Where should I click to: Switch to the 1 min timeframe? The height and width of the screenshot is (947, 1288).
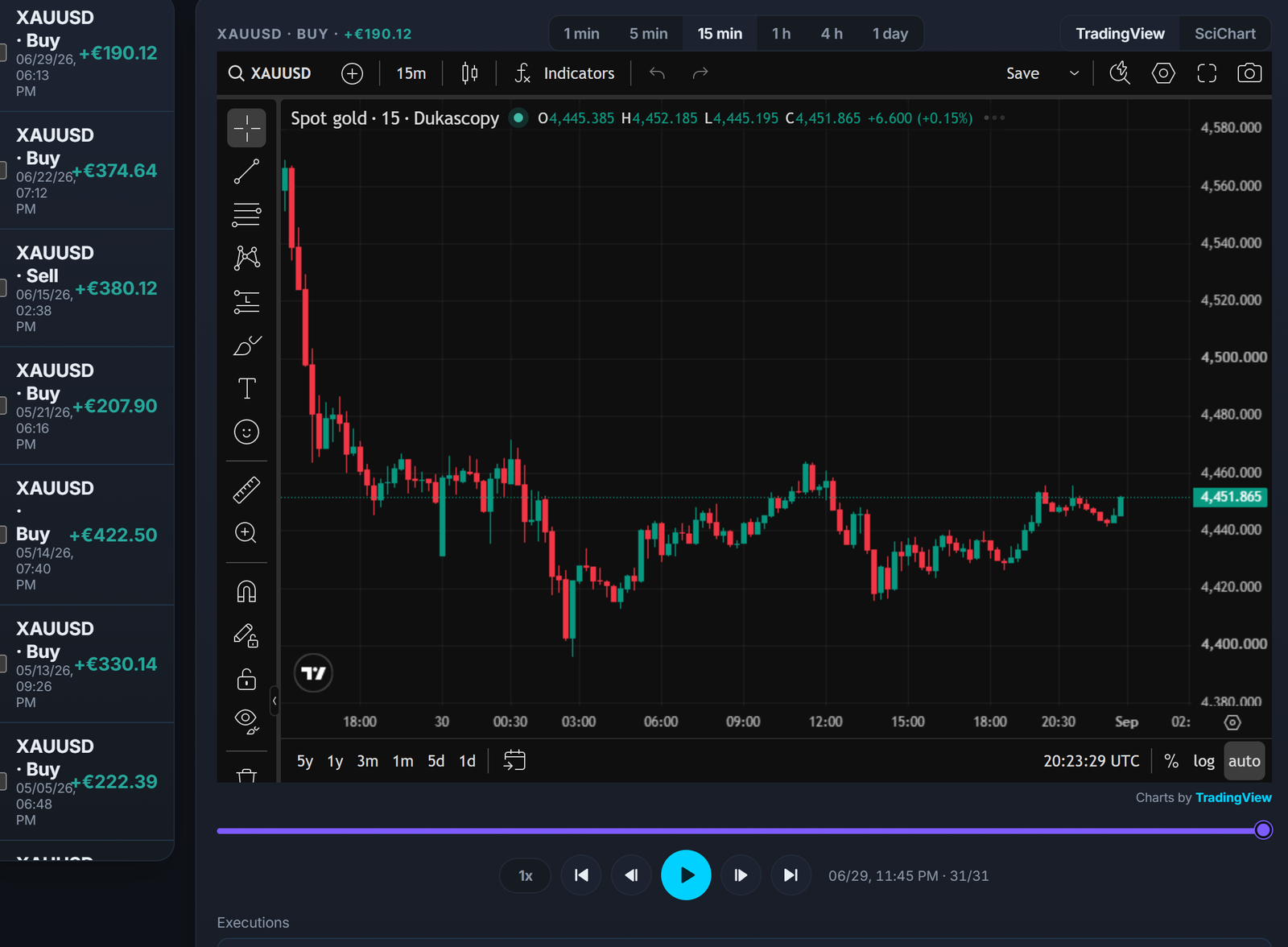tap(581, 34)
